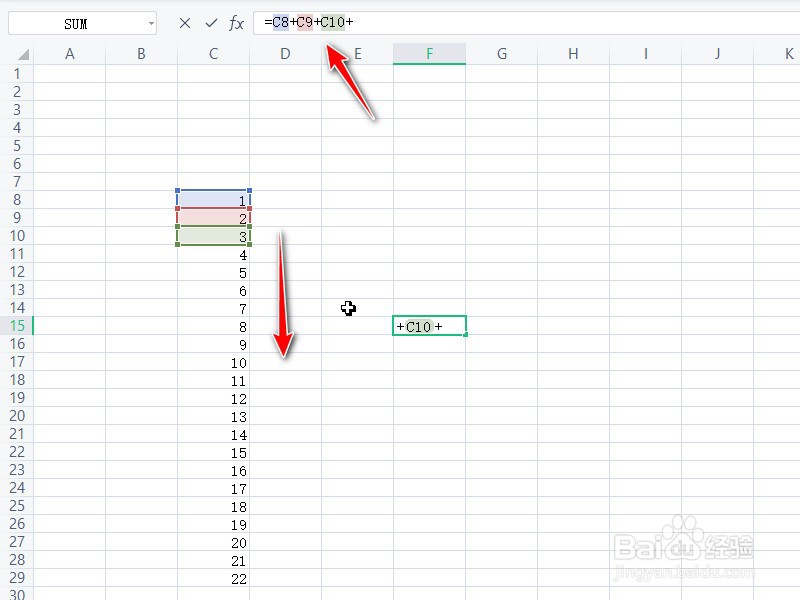This screenshot has width=800, height=600.
Task: Click cell C18 containing 11
Action: pyautogui.click(x=213, y=380)
